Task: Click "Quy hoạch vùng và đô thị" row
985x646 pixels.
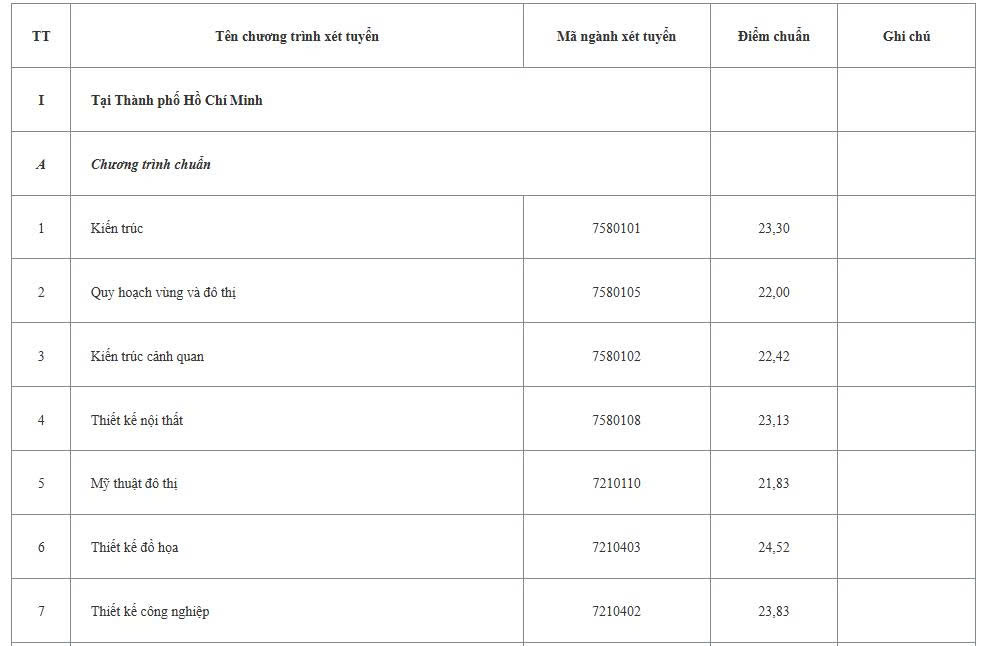Action: coord(493,292)
